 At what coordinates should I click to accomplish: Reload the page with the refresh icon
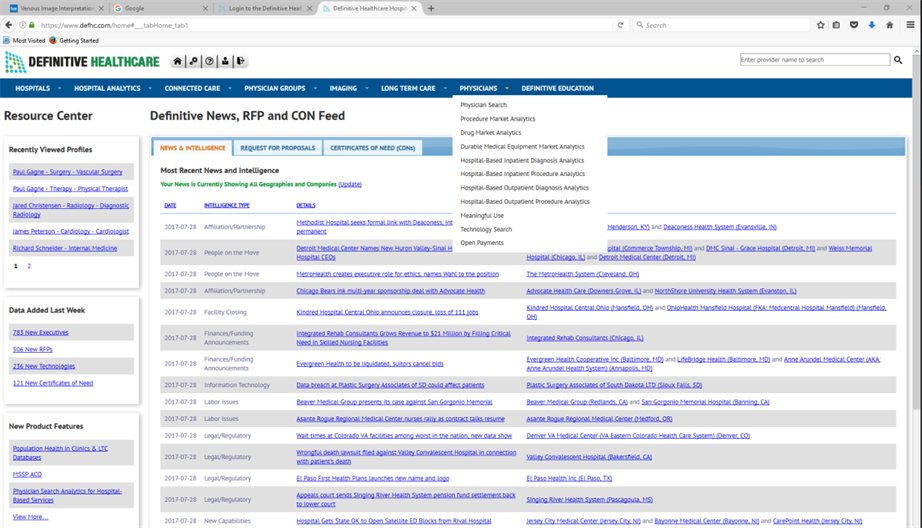(620, 25)
